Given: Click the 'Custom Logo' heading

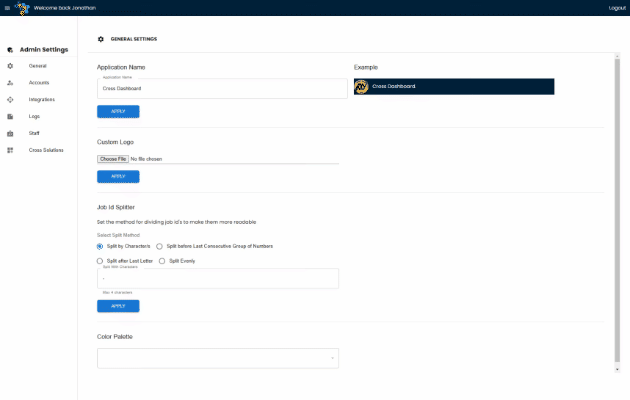Looking at the screenshot, I should coord(115,142).
